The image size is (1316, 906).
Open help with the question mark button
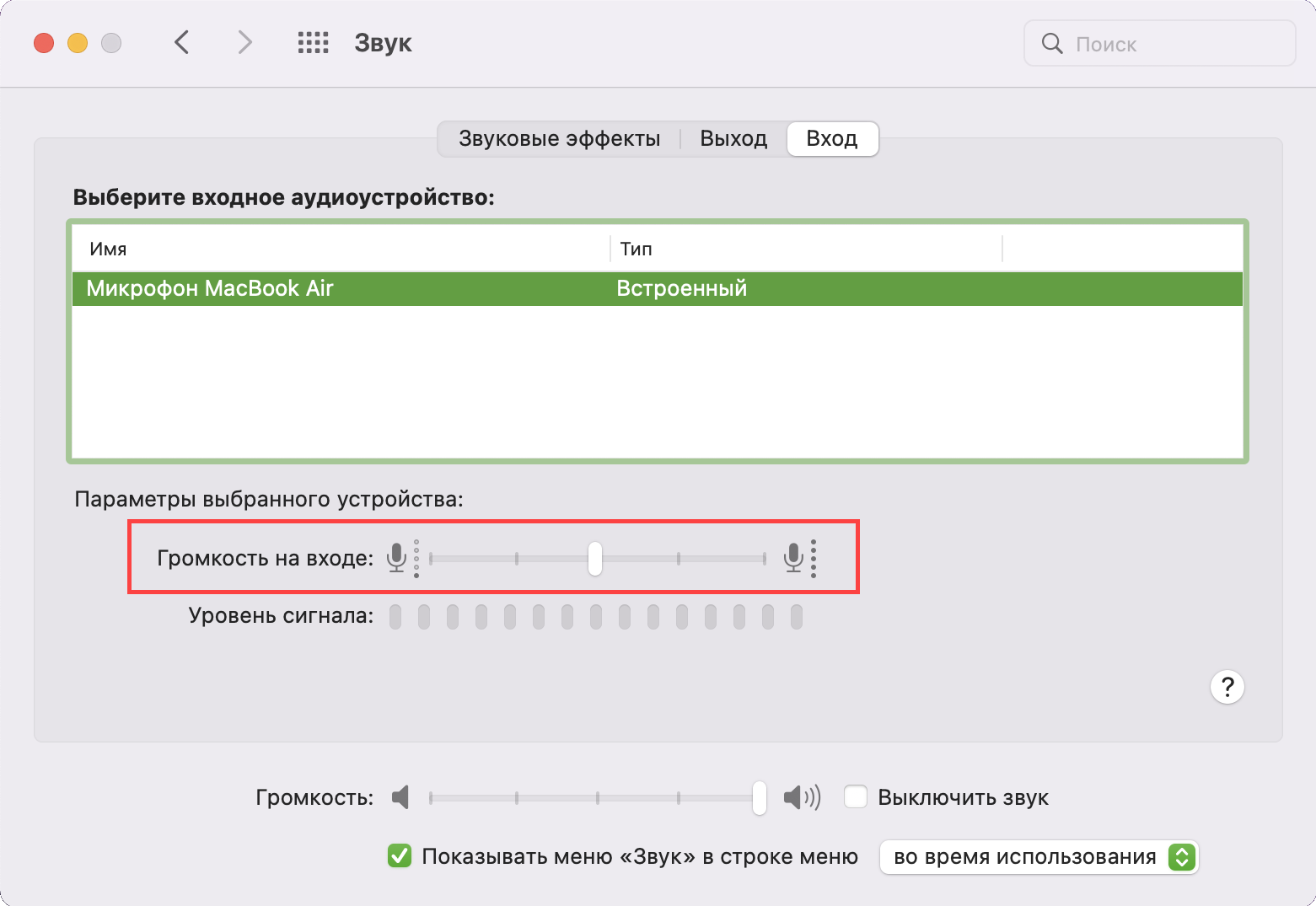click(1227, 687)
